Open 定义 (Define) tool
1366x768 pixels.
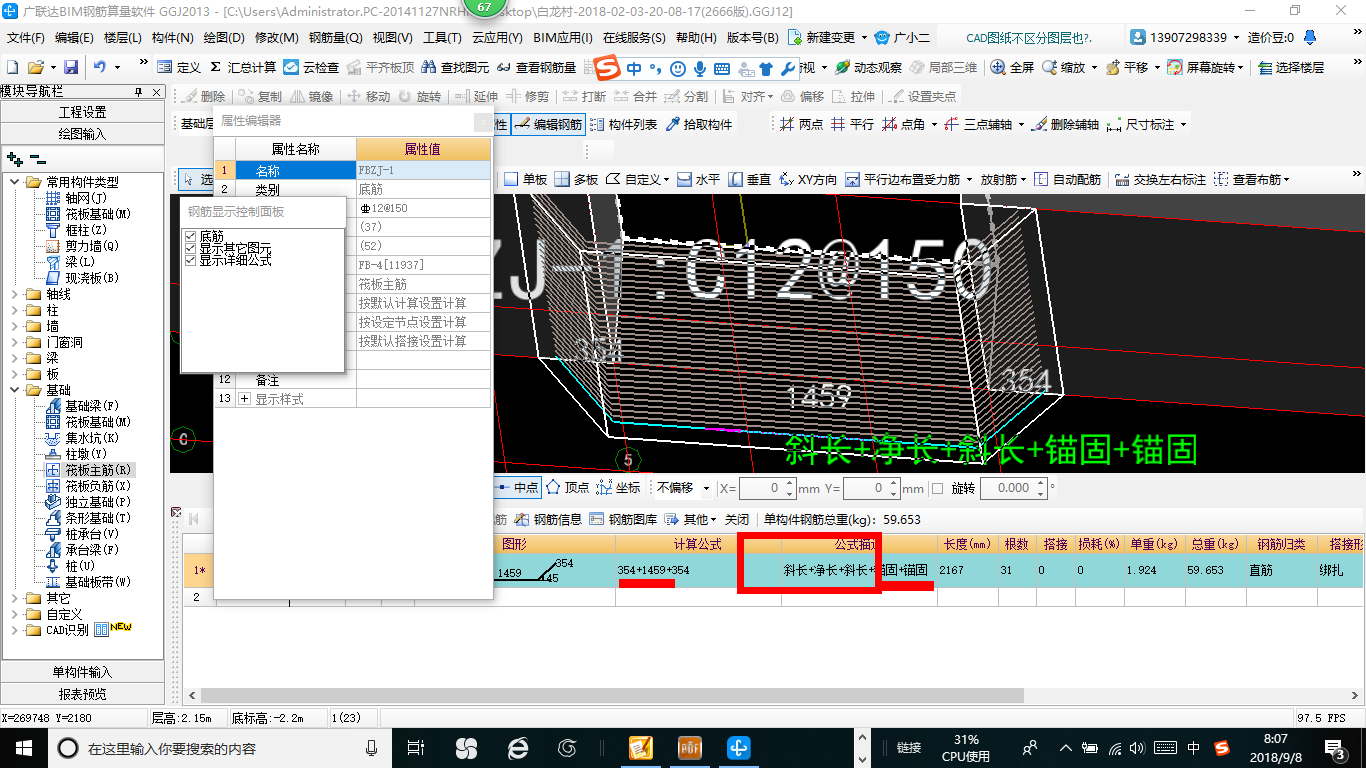tap(180, 67)
